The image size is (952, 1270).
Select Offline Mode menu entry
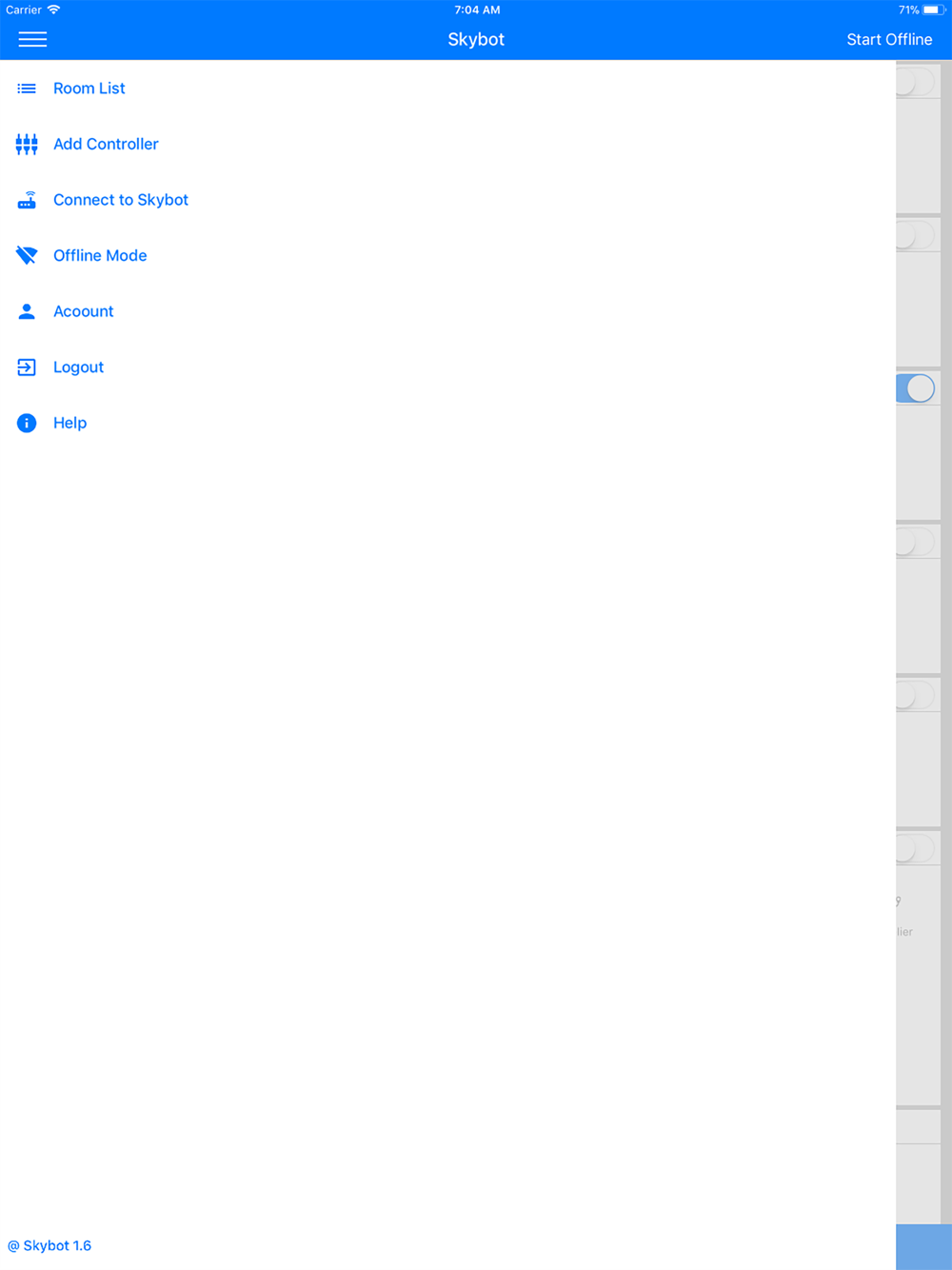100,255
